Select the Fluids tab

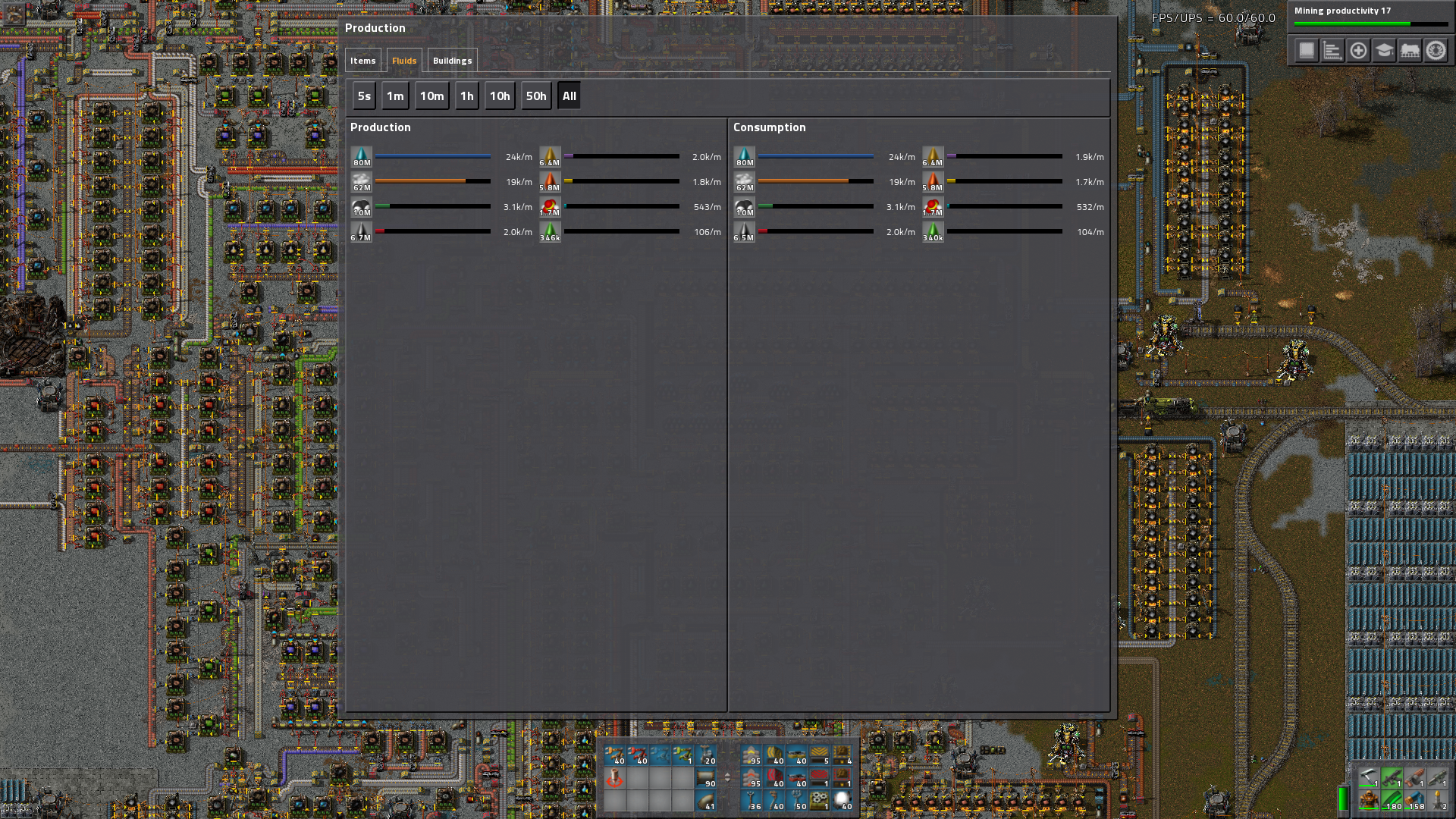coord(404,61)
